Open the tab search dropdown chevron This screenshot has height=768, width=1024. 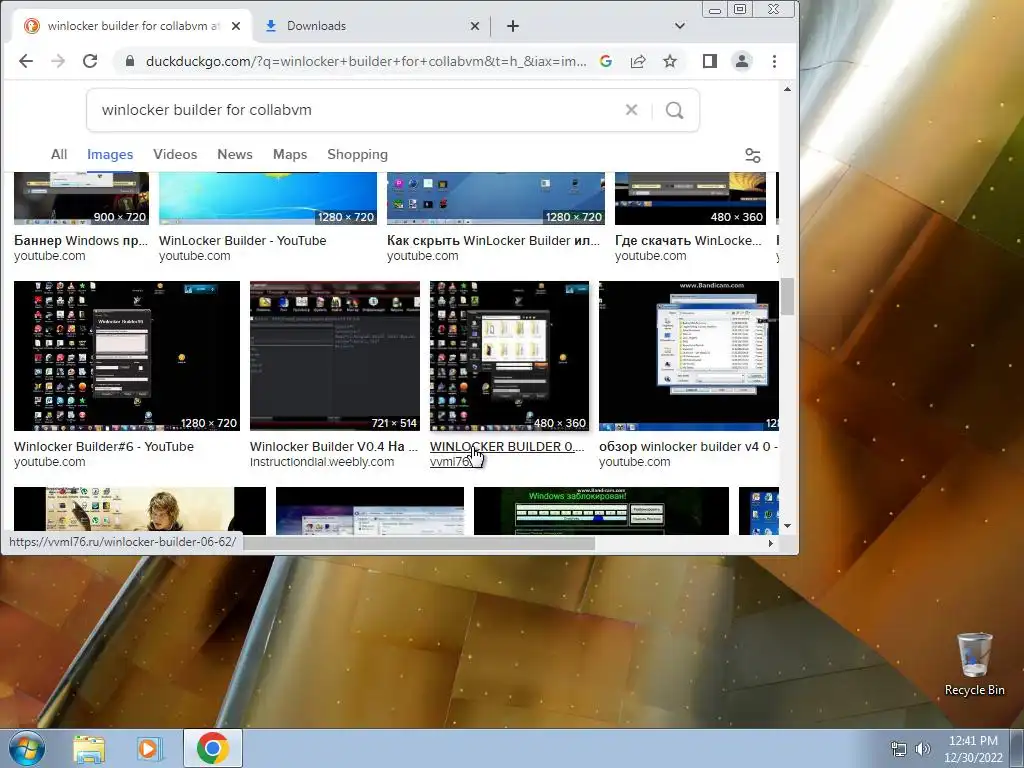680,26
